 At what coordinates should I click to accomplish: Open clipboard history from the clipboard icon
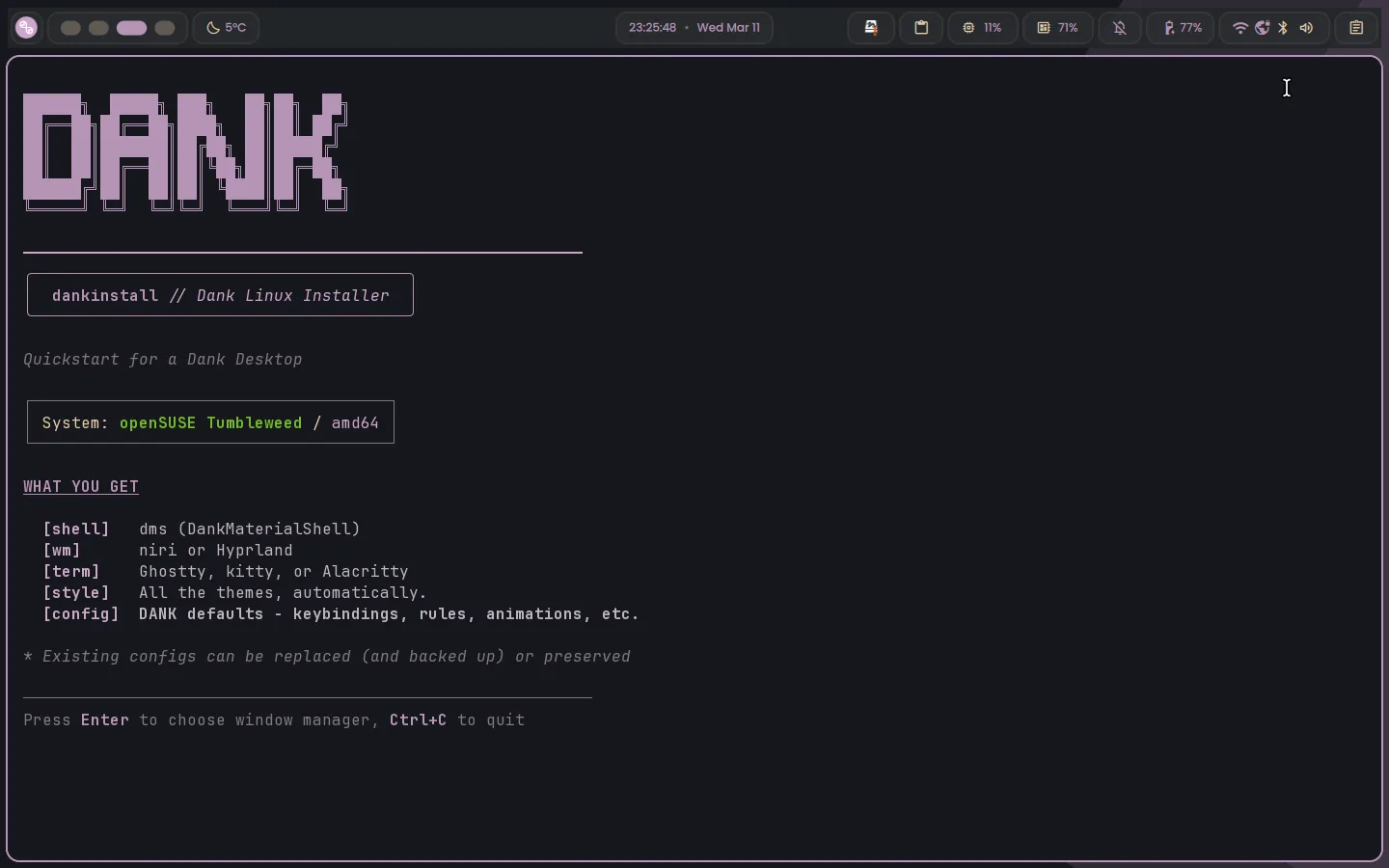pos(922,28)
